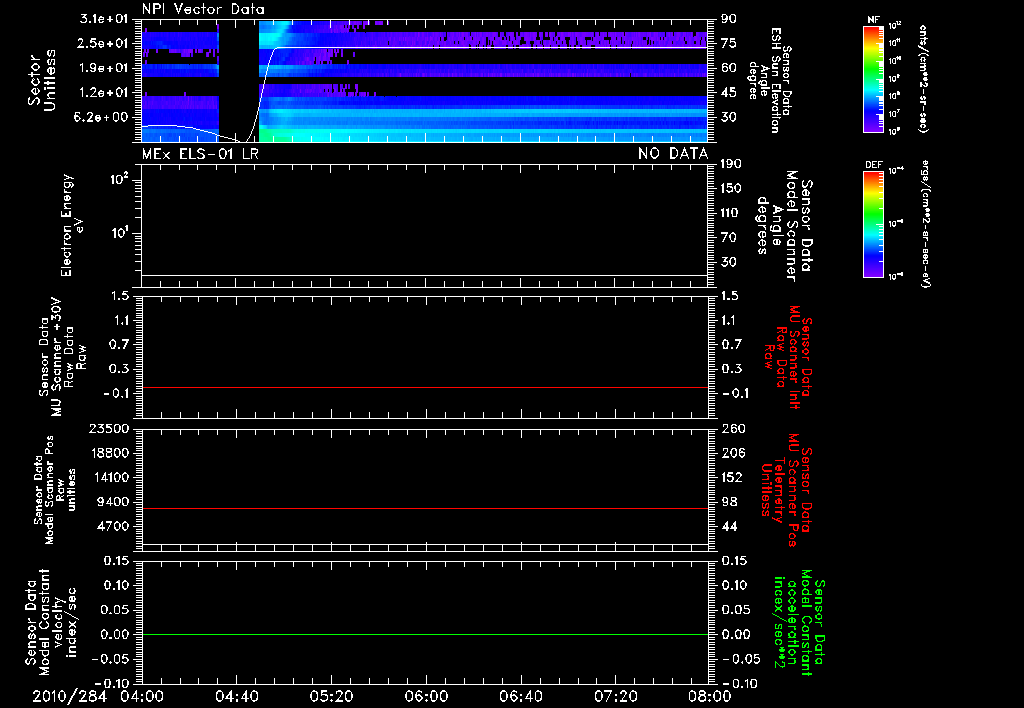Click the red line in MU Scanner +30V panel

[x=425, y=387]
